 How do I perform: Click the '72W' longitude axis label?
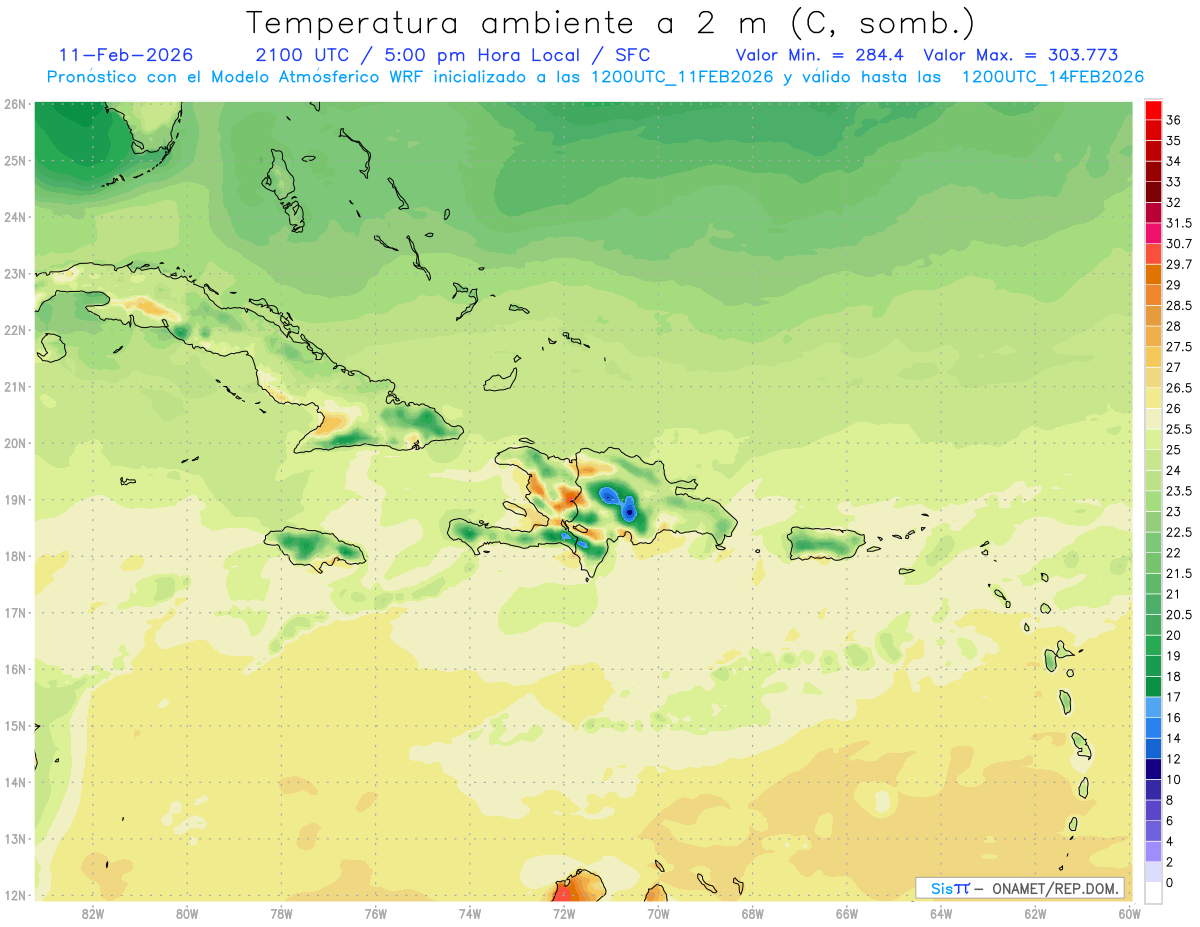pos(564,913)
